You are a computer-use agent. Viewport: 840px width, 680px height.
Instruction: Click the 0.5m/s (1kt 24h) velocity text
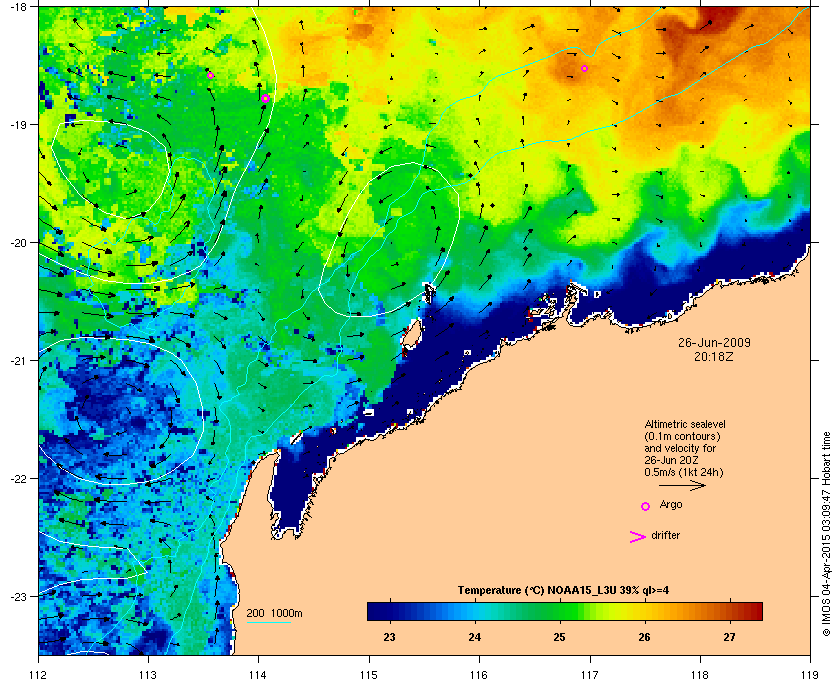point(684,473)
